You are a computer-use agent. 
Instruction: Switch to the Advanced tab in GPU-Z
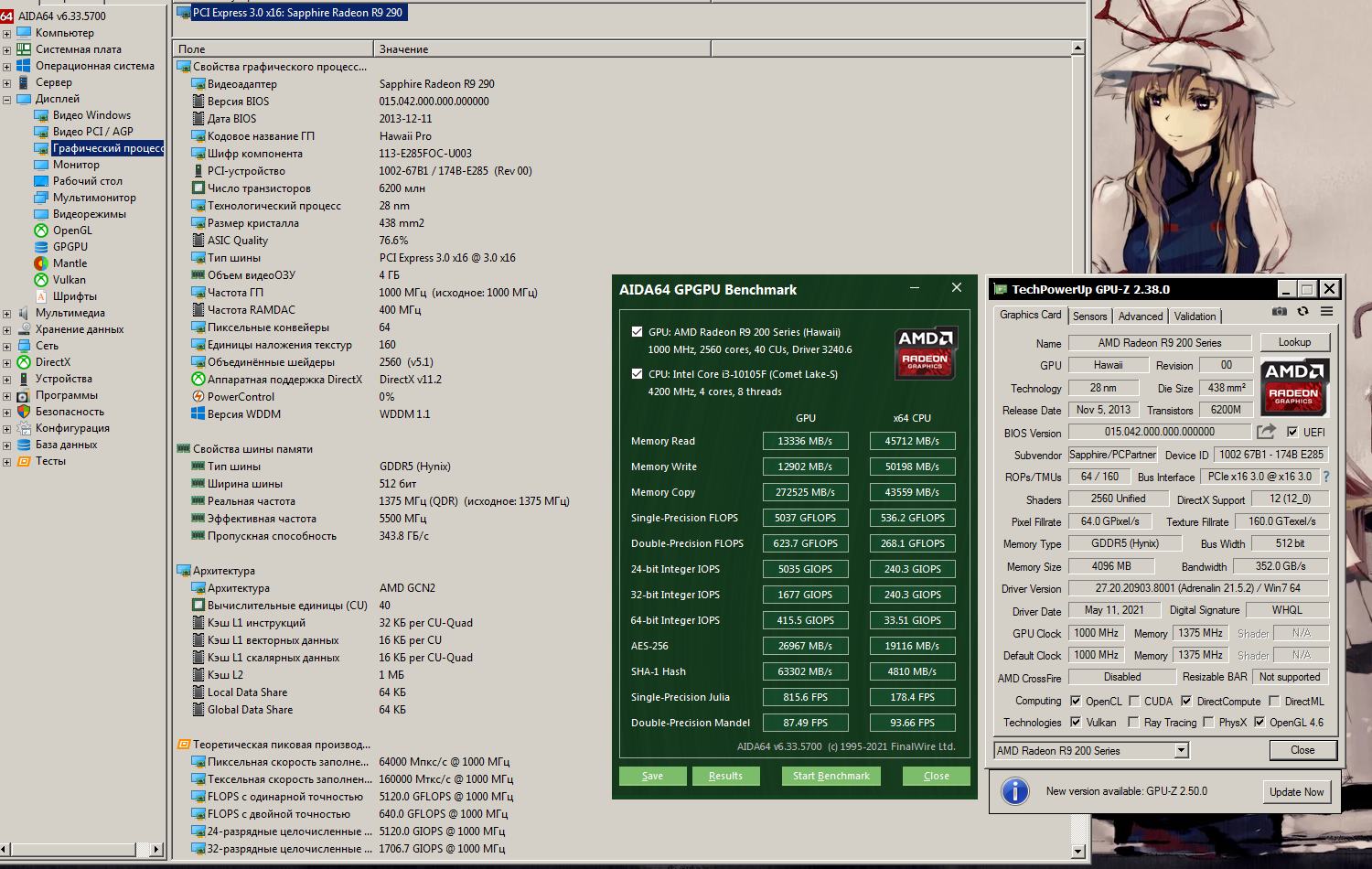(1141, 316)
